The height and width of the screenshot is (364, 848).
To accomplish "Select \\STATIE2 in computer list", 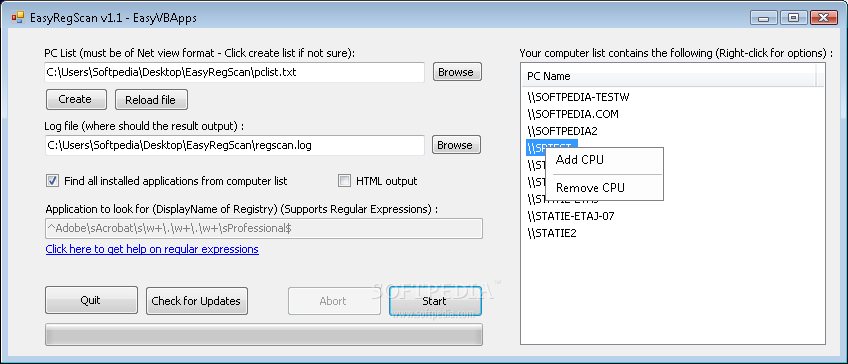I will pyautogui.click(x=552, y=233).
